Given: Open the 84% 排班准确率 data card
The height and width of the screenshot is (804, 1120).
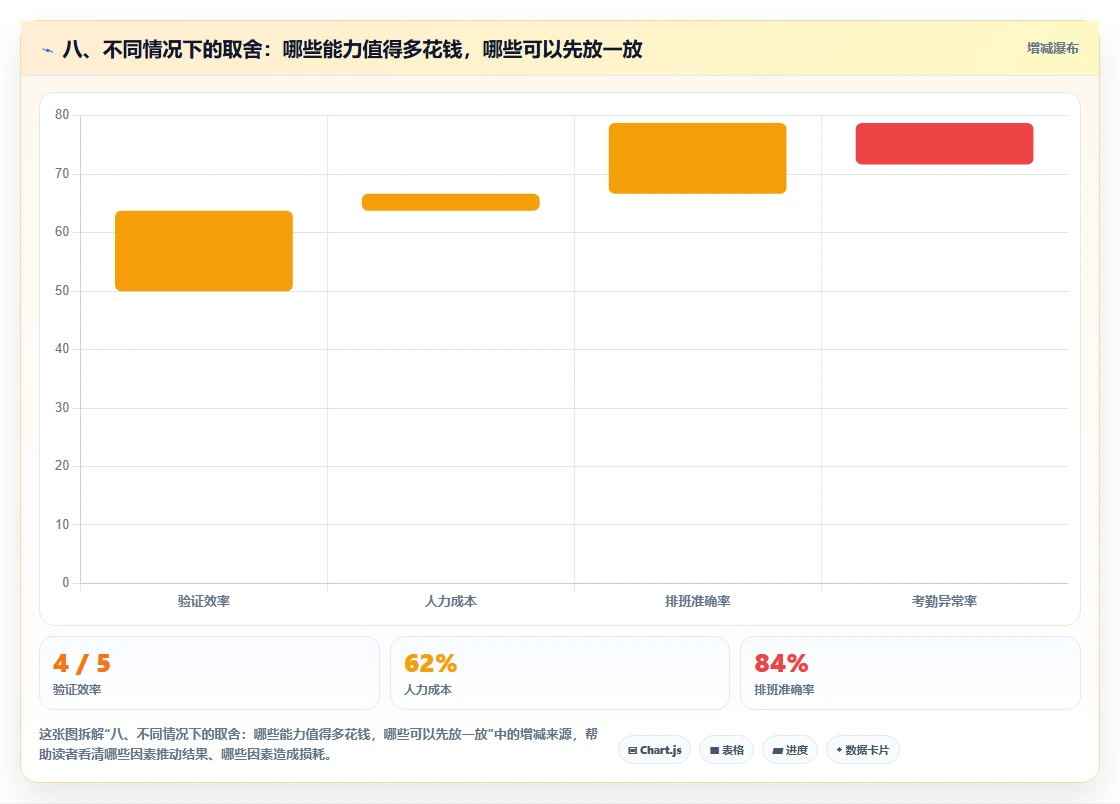Looking at the screenshot, I should [910, 673].
